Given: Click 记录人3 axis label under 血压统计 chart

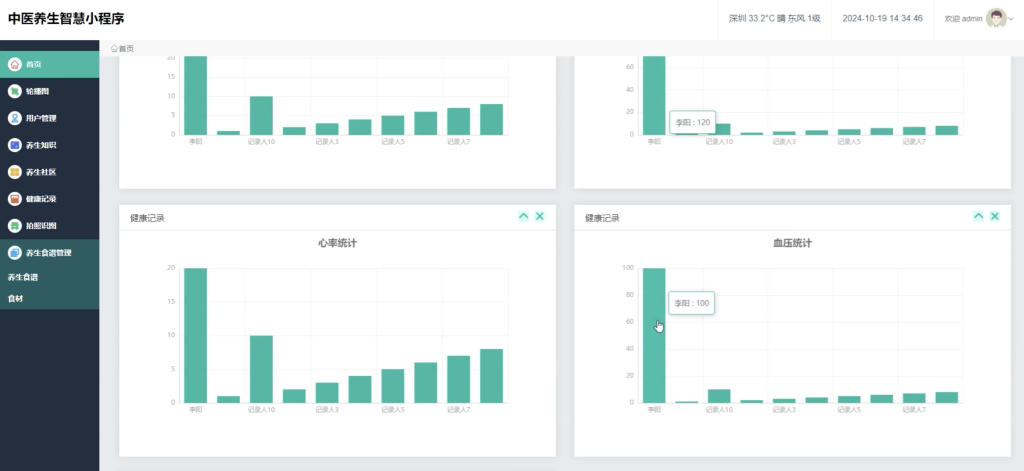Looking at the screenshot, I should click(x=784, y=410).
